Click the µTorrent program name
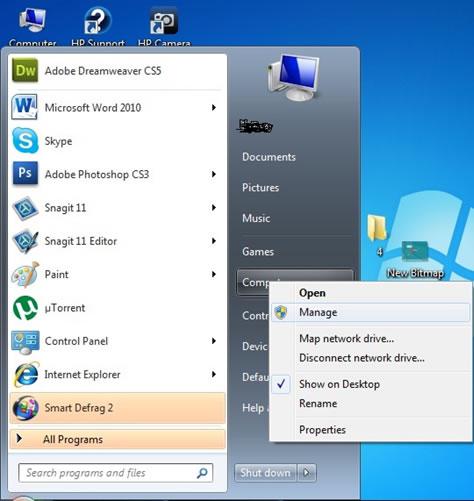The image size is (474, 501). [65, 308]
